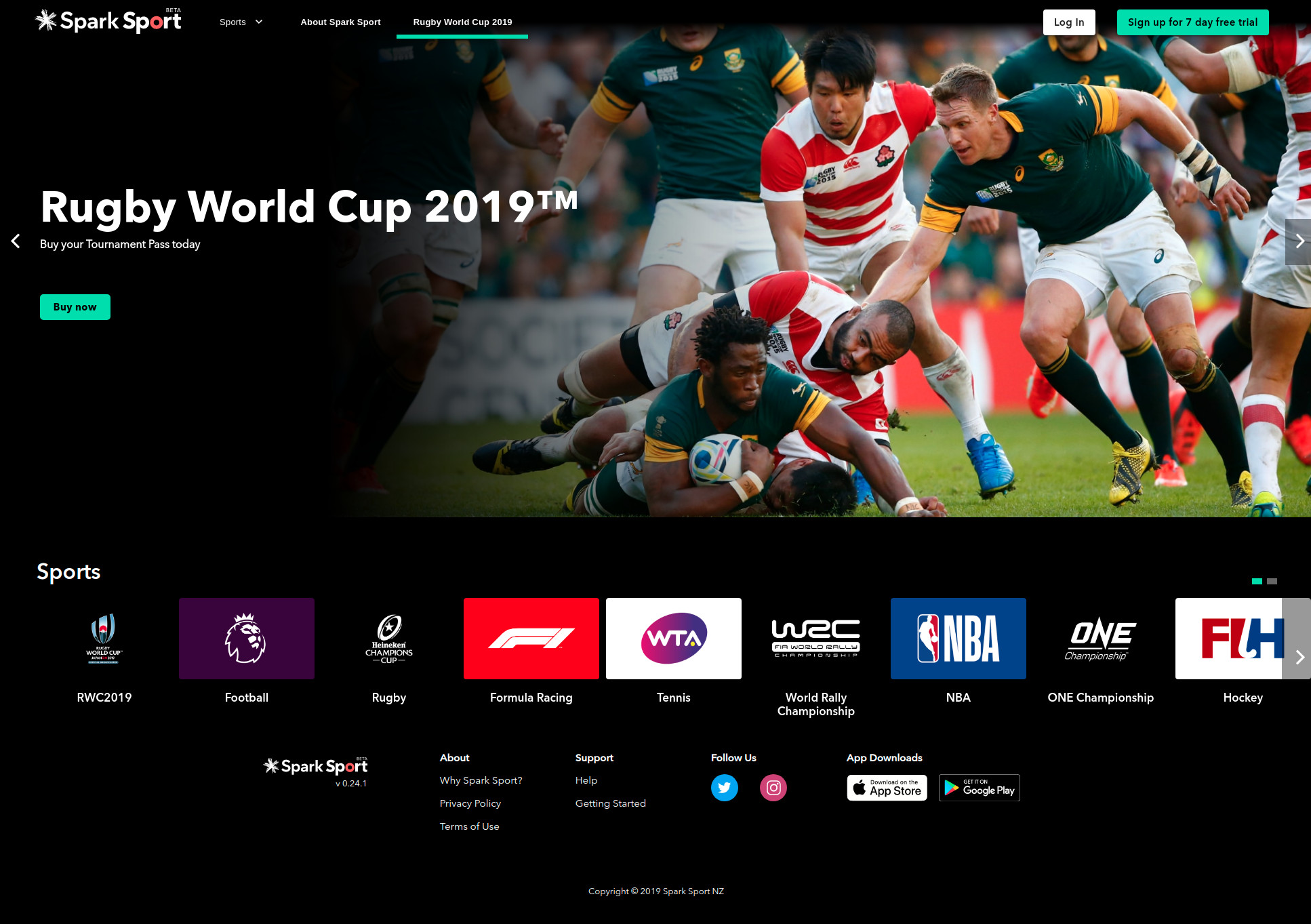Open Spark Sport Twitter page
Image resolution: width=1311 pixels, height=924 pixels.
pos(725,788)
